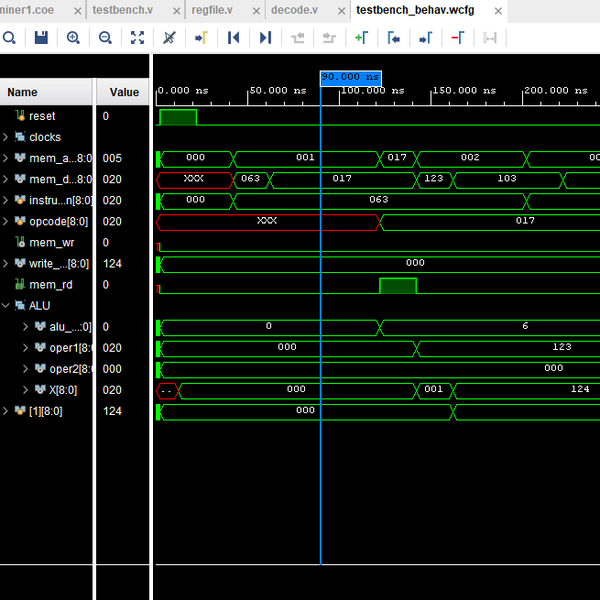Image resolution: width=600 pixels, height=600 pixels.
Task: Go to latest time icon
Action: 265,38
